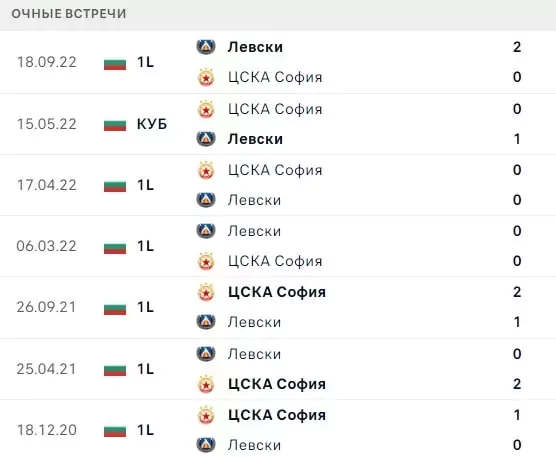Click Levski crest in 18.12.20 match
Image resolution: width=556 pixels, height=457 pixels.
[206, 445]
